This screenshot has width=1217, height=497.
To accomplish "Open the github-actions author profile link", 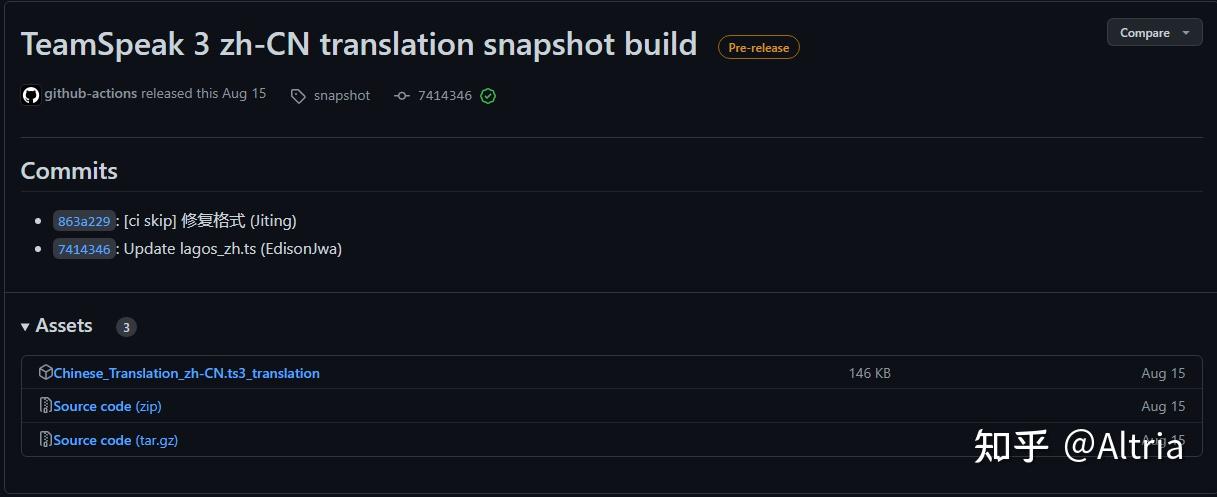I will coord(90,94).
